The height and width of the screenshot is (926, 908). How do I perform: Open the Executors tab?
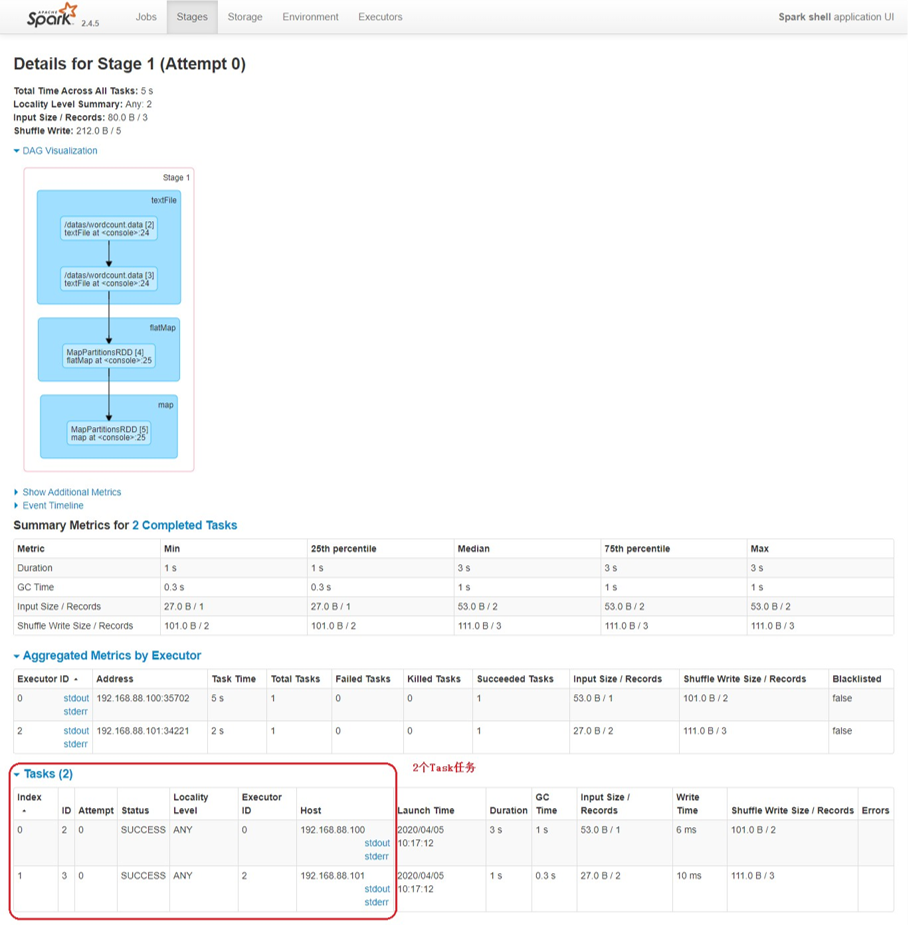[x=380, y=17]
